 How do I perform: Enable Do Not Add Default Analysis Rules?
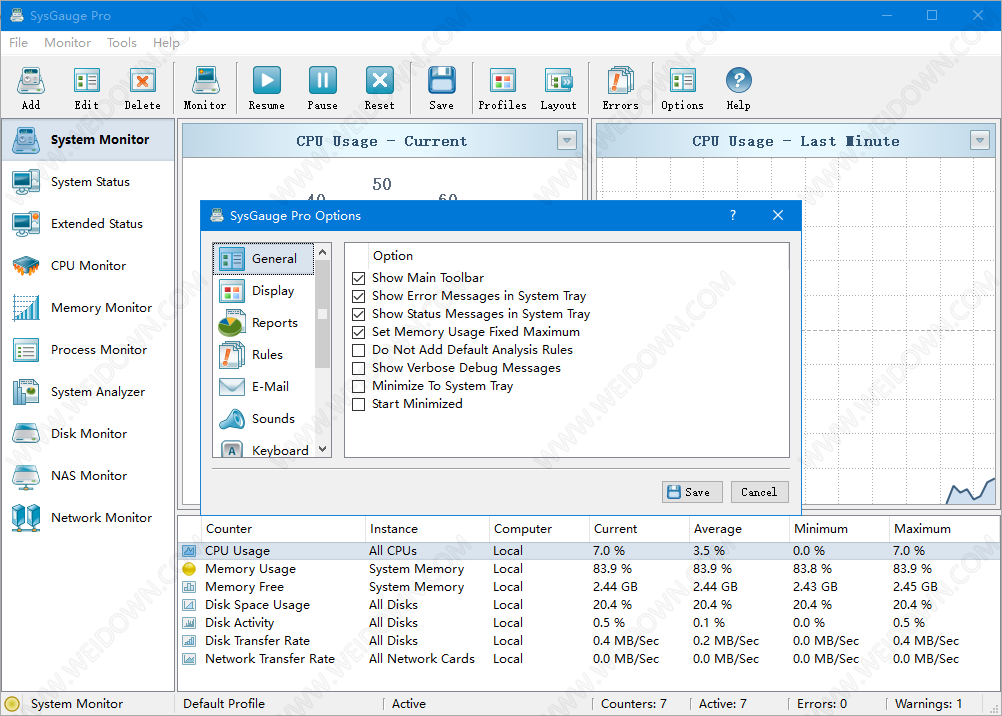coord(358,350)
